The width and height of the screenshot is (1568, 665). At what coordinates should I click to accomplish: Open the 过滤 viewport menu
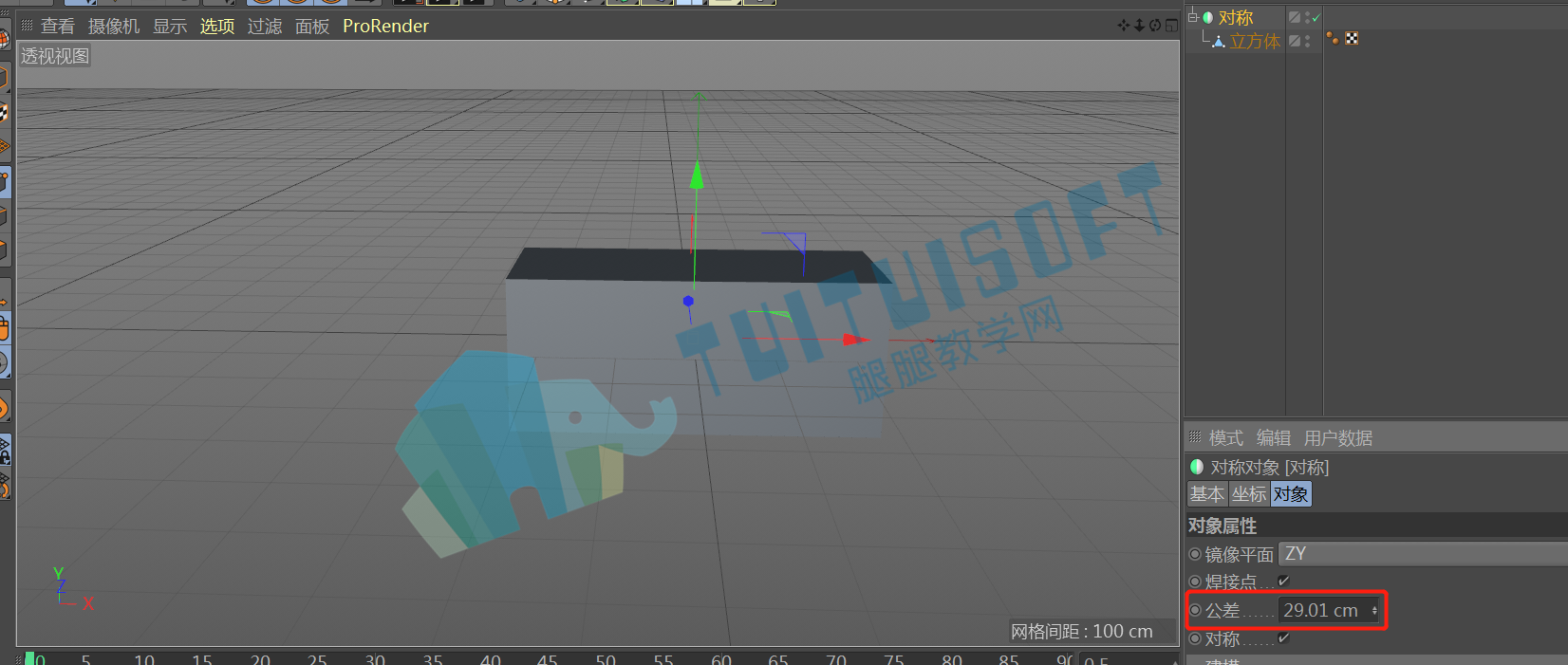[265, 27]
